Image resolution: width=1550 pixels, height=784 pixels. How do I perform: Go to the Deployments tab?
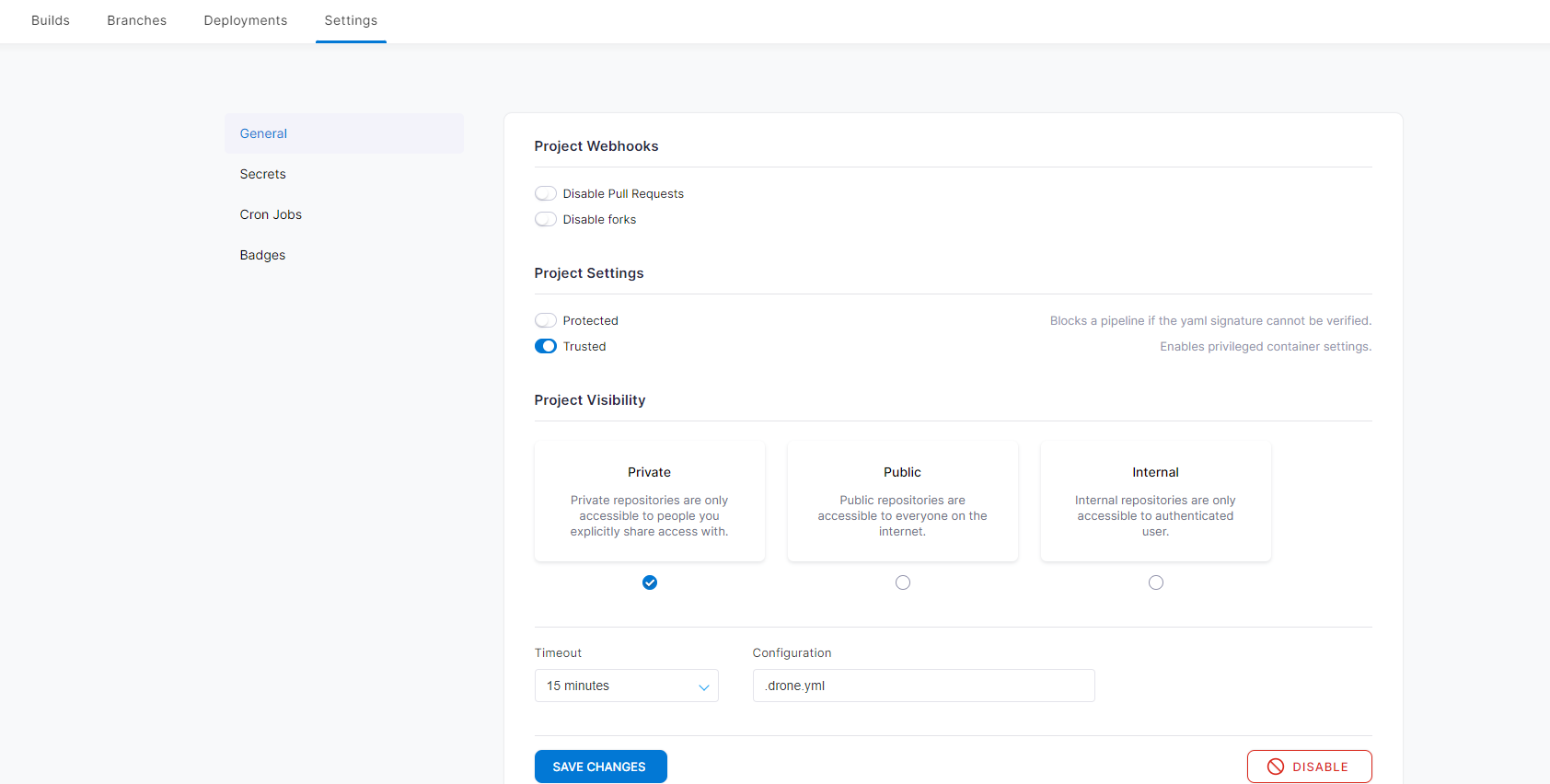coord(246,20)
